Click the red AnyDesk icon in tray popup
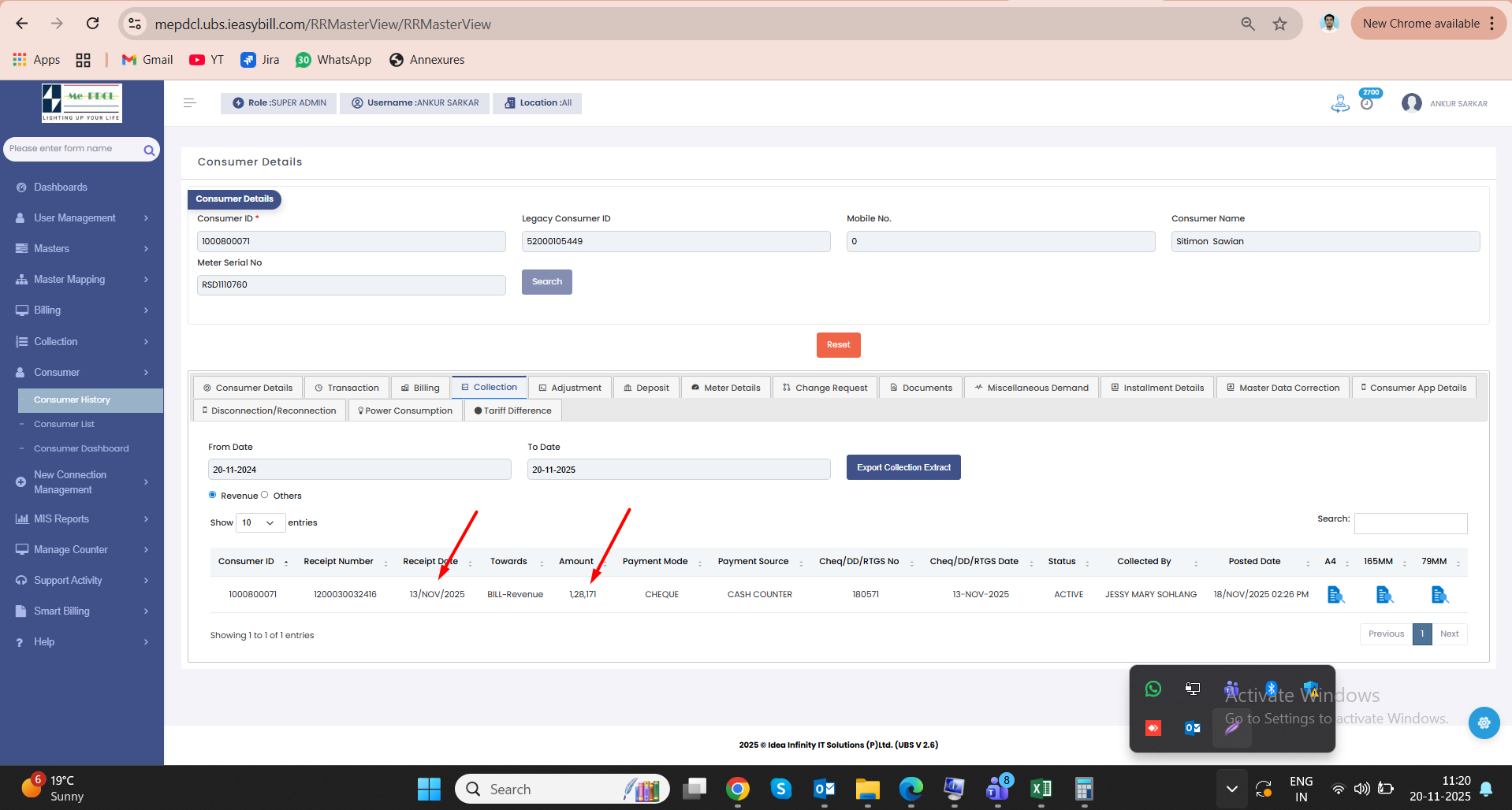Screen dimensions: 1512x810 (x=1153, y=728)
